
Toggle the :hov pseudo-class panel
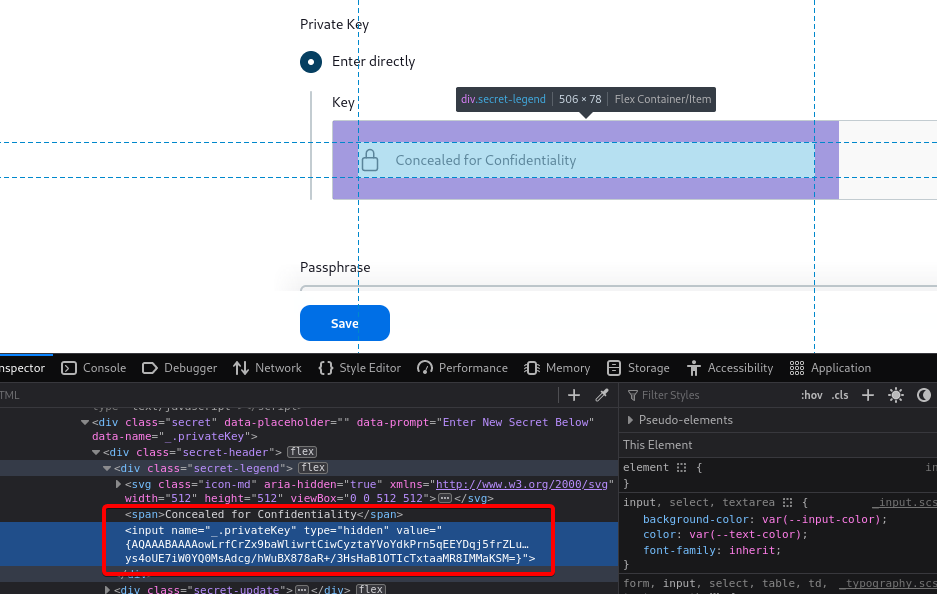(812, 395)
